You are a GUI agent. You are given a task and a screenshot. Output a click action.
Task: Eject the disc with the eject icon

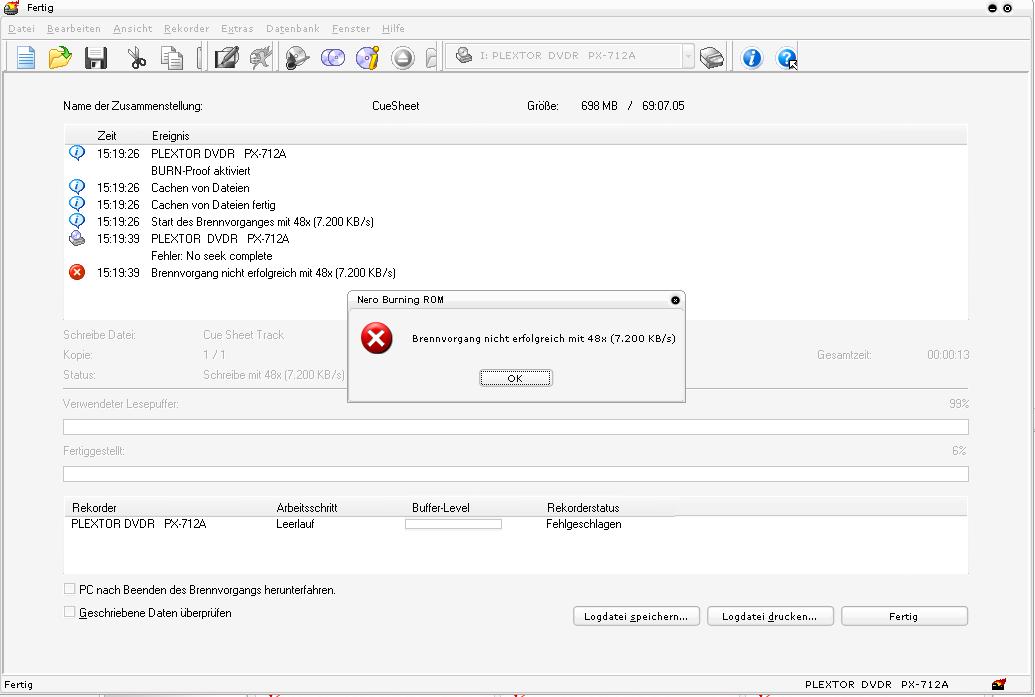click(x=403, y=58)
